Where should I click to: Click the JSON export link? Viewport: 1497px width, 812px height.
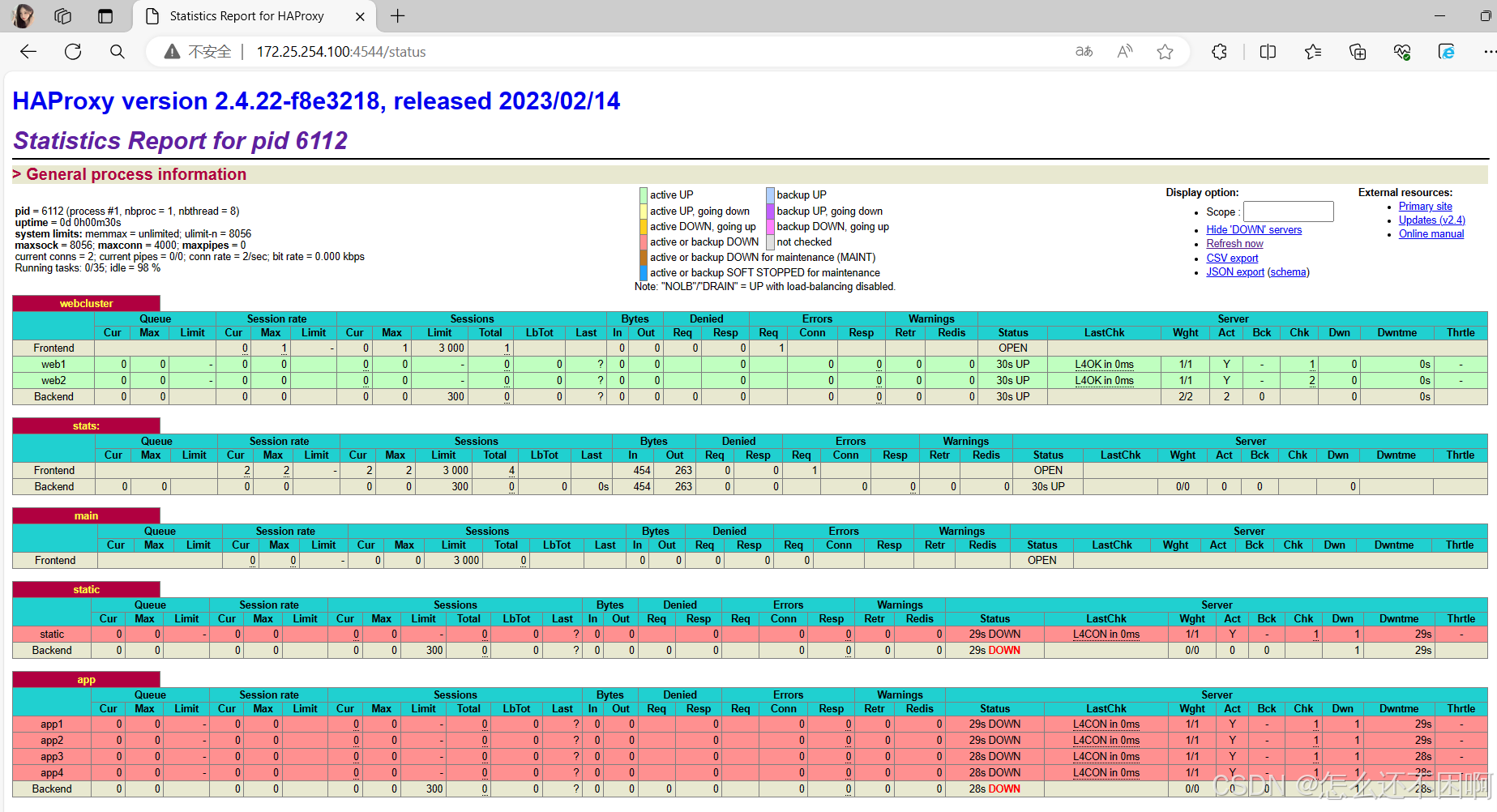(x=1235, y=272)
